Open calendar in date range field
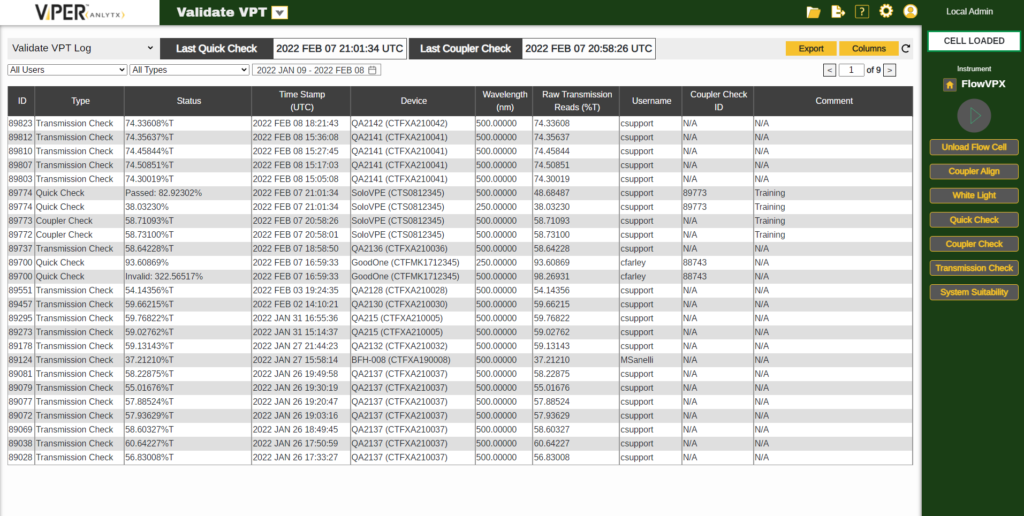 tap(373, 70)
